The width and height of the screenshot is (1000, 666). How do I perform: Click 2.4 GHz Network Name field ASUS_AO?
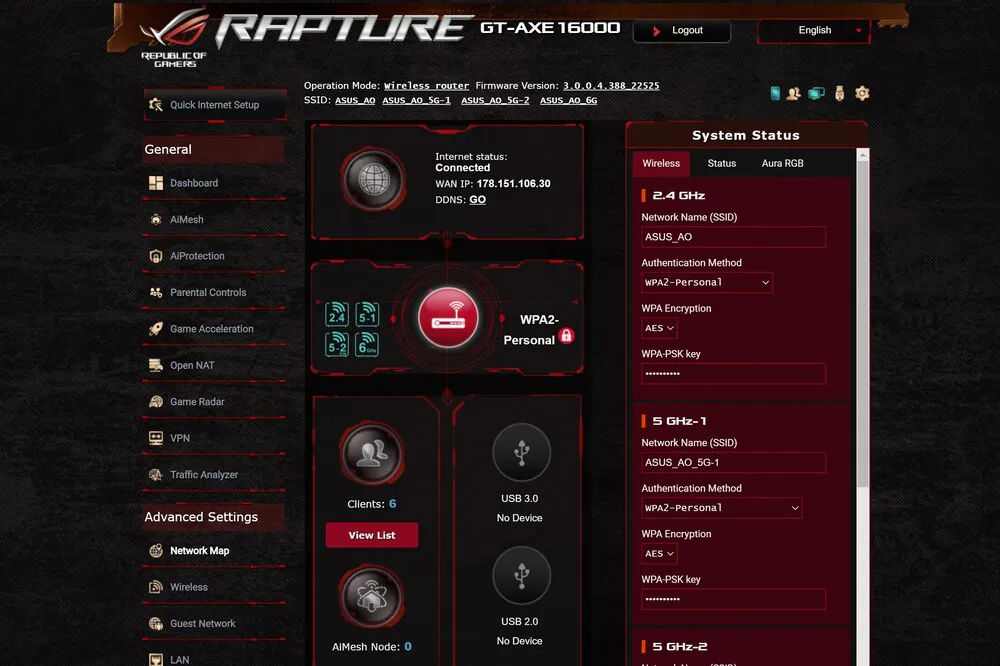click(x=733, y=237)
